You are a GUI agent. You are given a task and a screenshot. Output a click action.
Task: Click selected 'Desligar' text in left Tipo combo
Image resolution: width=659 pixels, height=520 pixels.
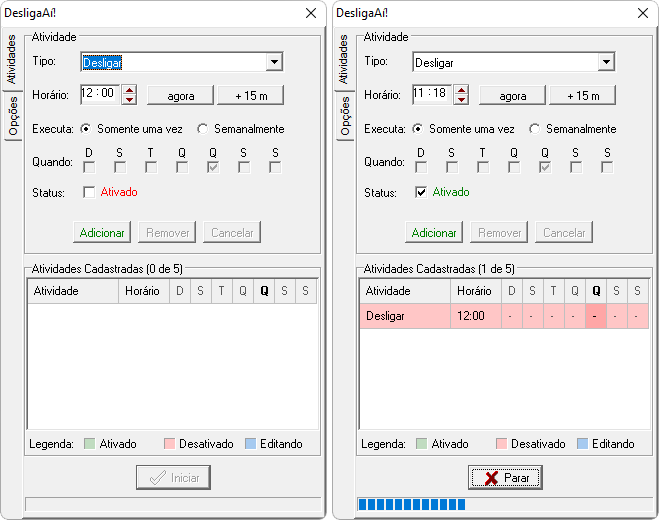(x=102, y=63)
